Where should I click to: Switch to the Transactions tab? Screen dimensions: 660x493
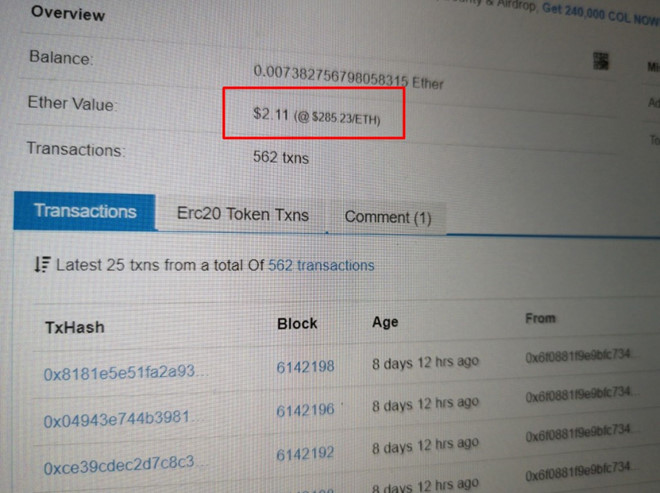coord(85,211)
